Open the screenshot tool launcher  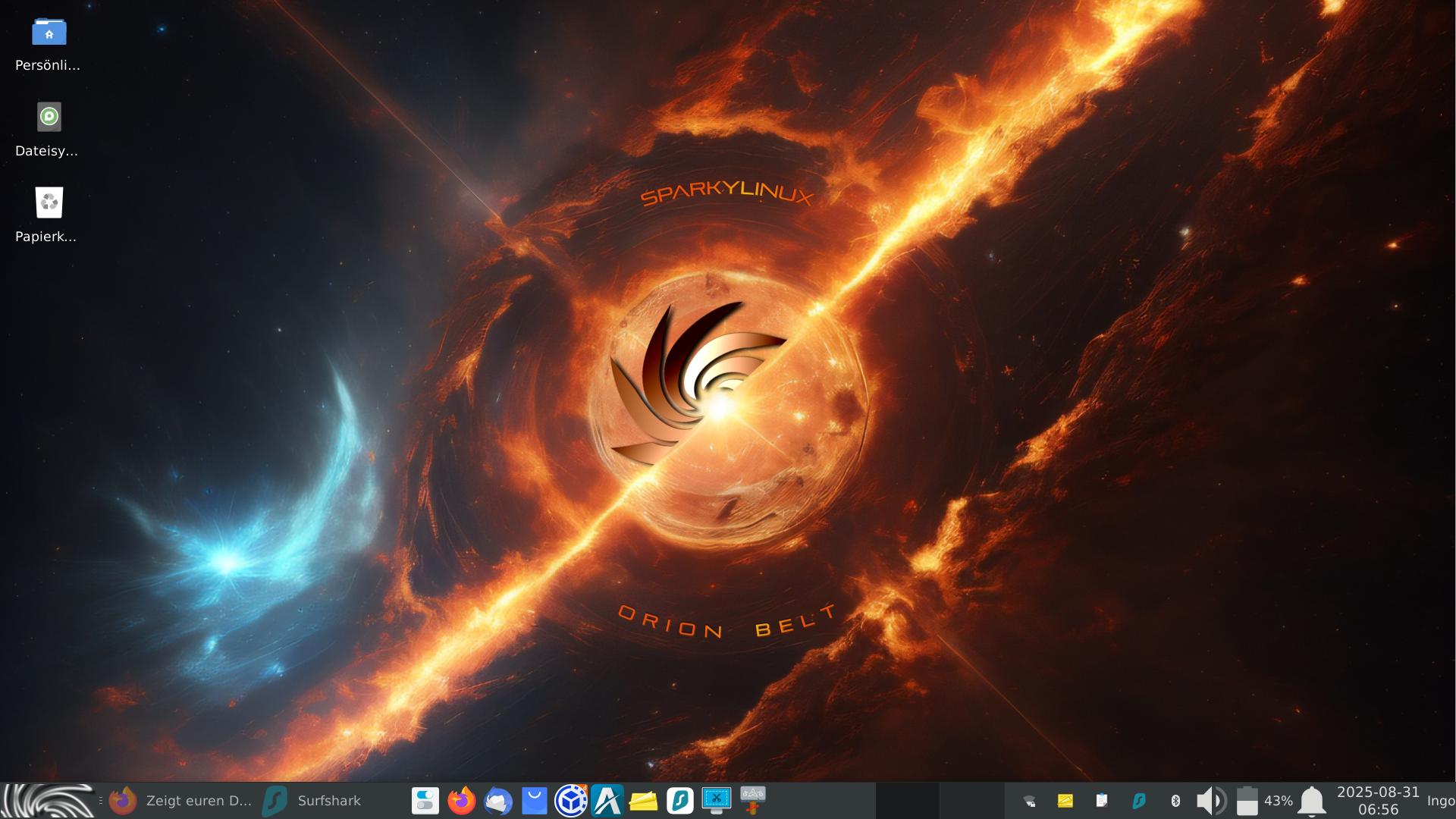tap(716, 800)
